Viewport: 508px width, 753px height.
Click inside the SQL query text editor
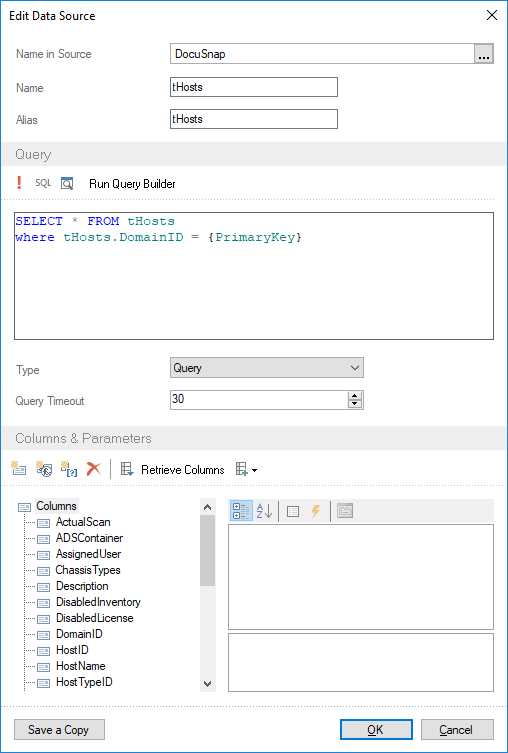[254, 276]
